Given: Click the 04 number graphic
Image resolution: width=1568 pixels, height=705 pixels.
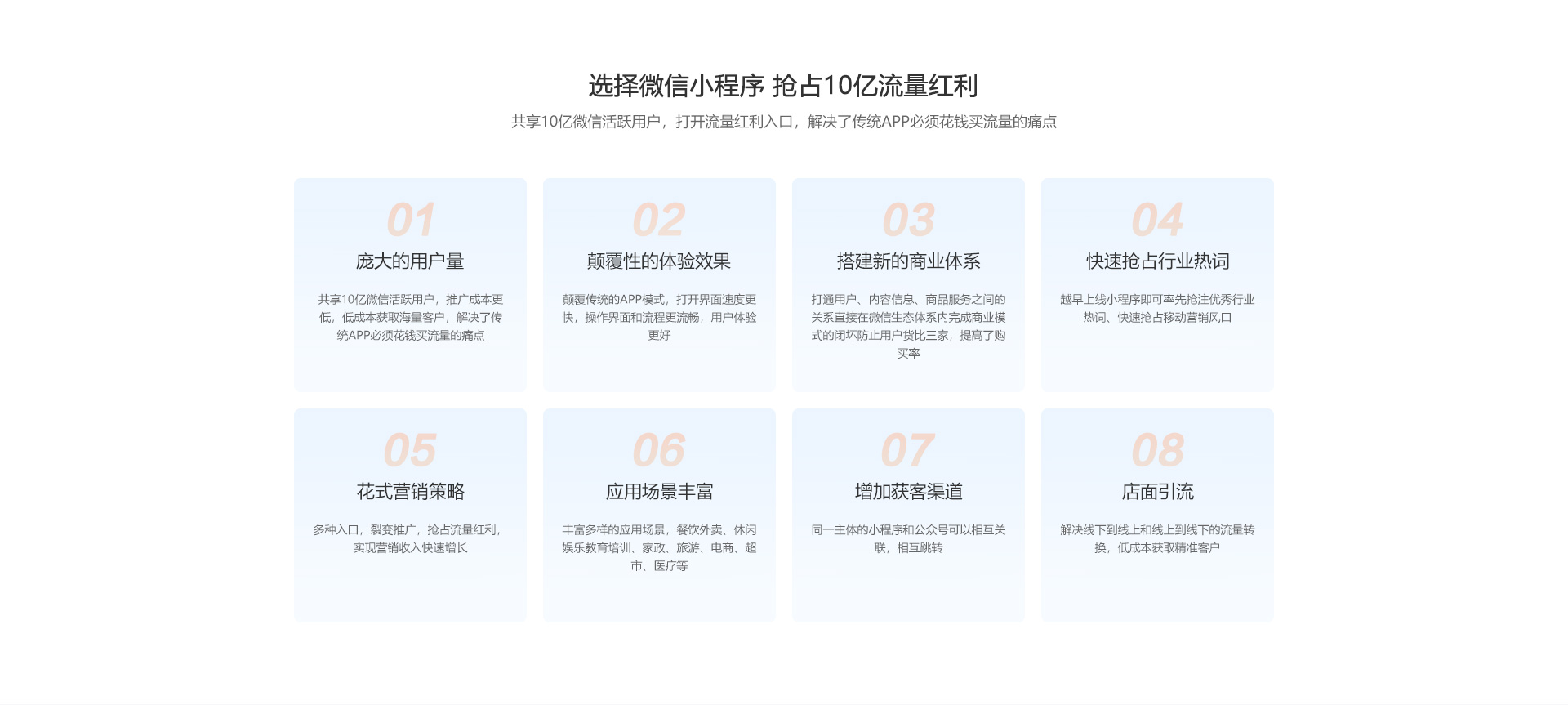Looking at the screenshot, I should pyautogui.click(x=1157, y=220).
